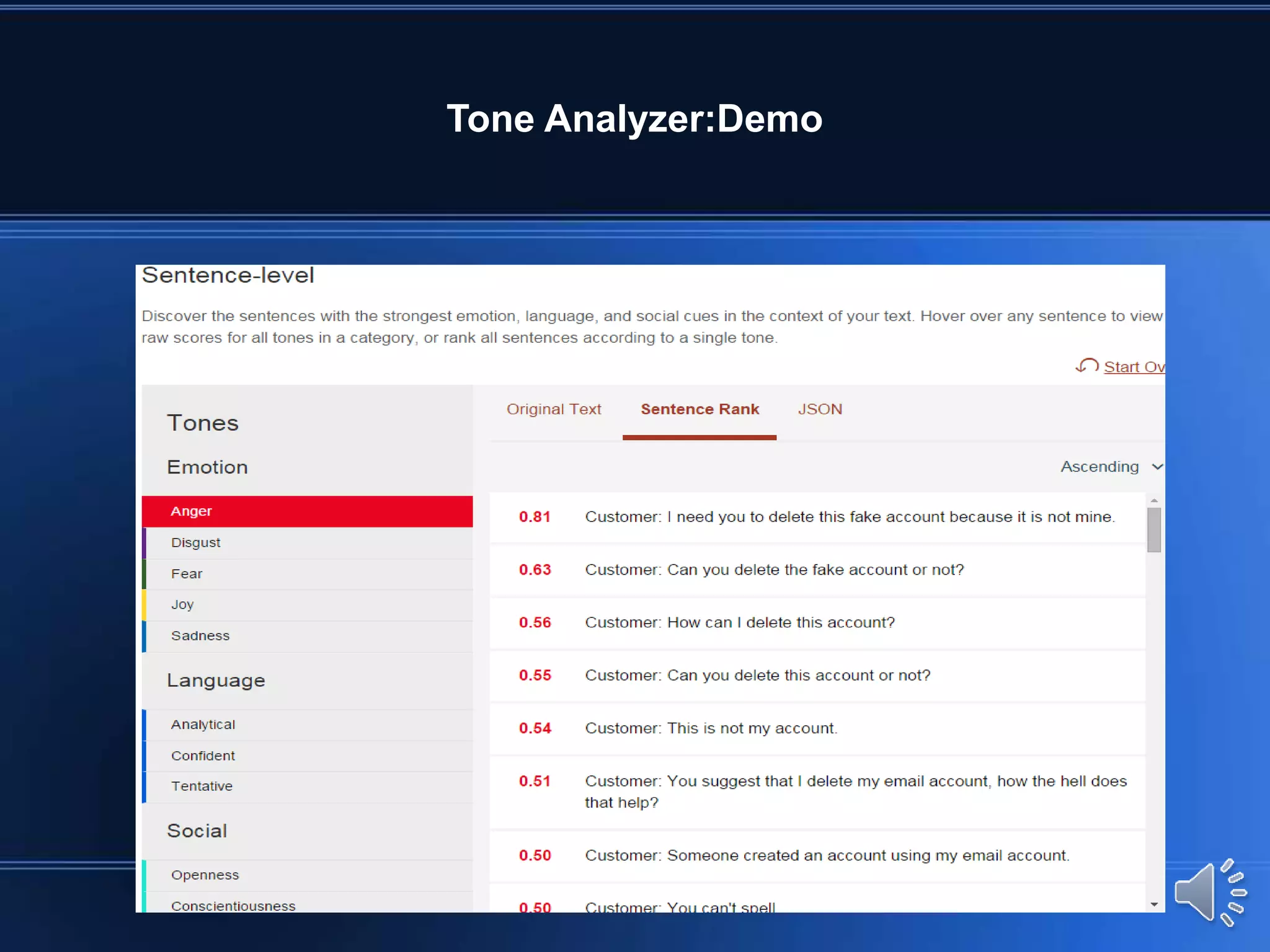Click the Start Over undo arrow icon
Viewport: 1270px width, 952px height.
(1086, 366)
